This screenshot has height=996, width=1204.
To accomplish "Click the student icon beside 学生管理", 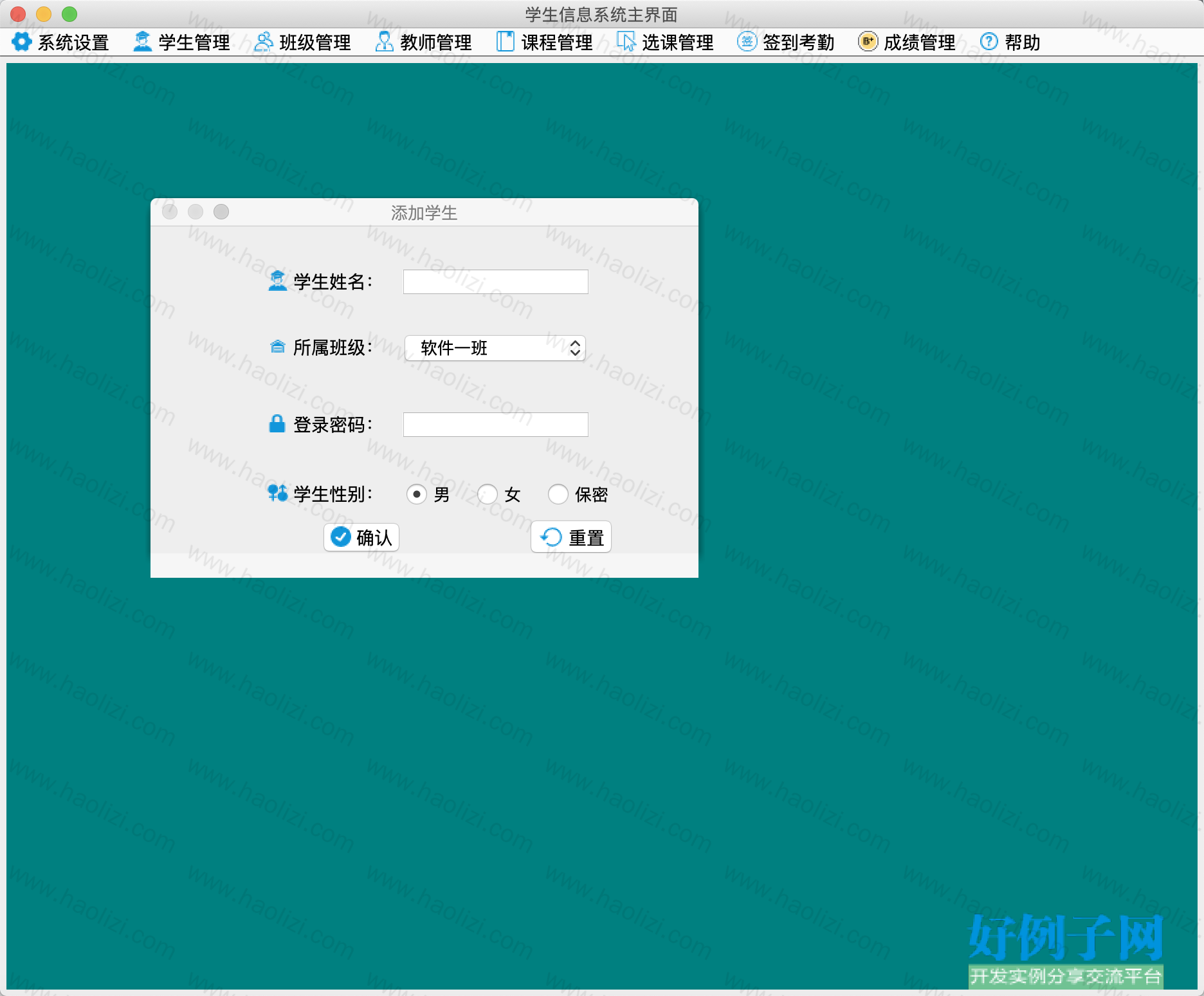I will tap(142, 42).
